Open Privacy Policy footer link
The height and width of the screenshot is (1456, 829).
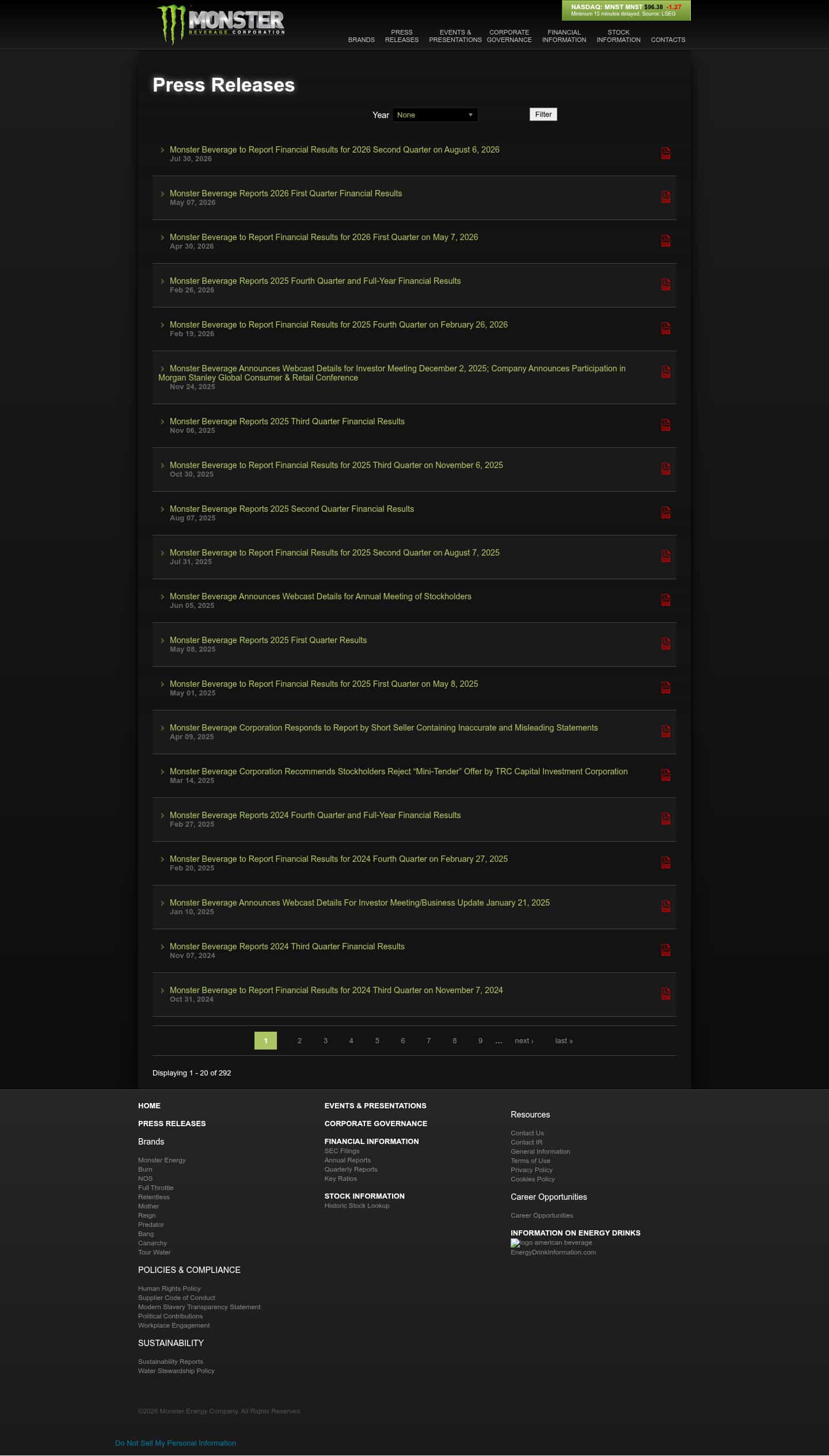click(531, 1170)
